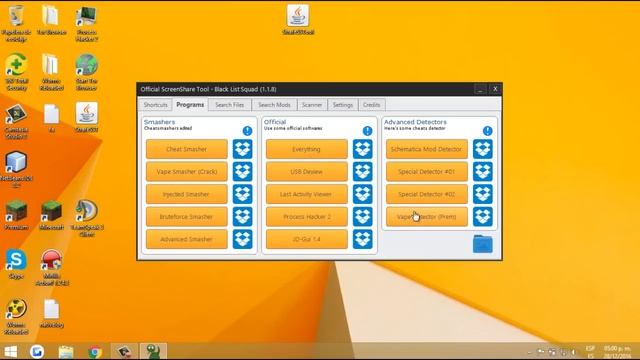Select the Start Tor Browser desktop shortcut
640x360 pixels.
tap(87, 72)
